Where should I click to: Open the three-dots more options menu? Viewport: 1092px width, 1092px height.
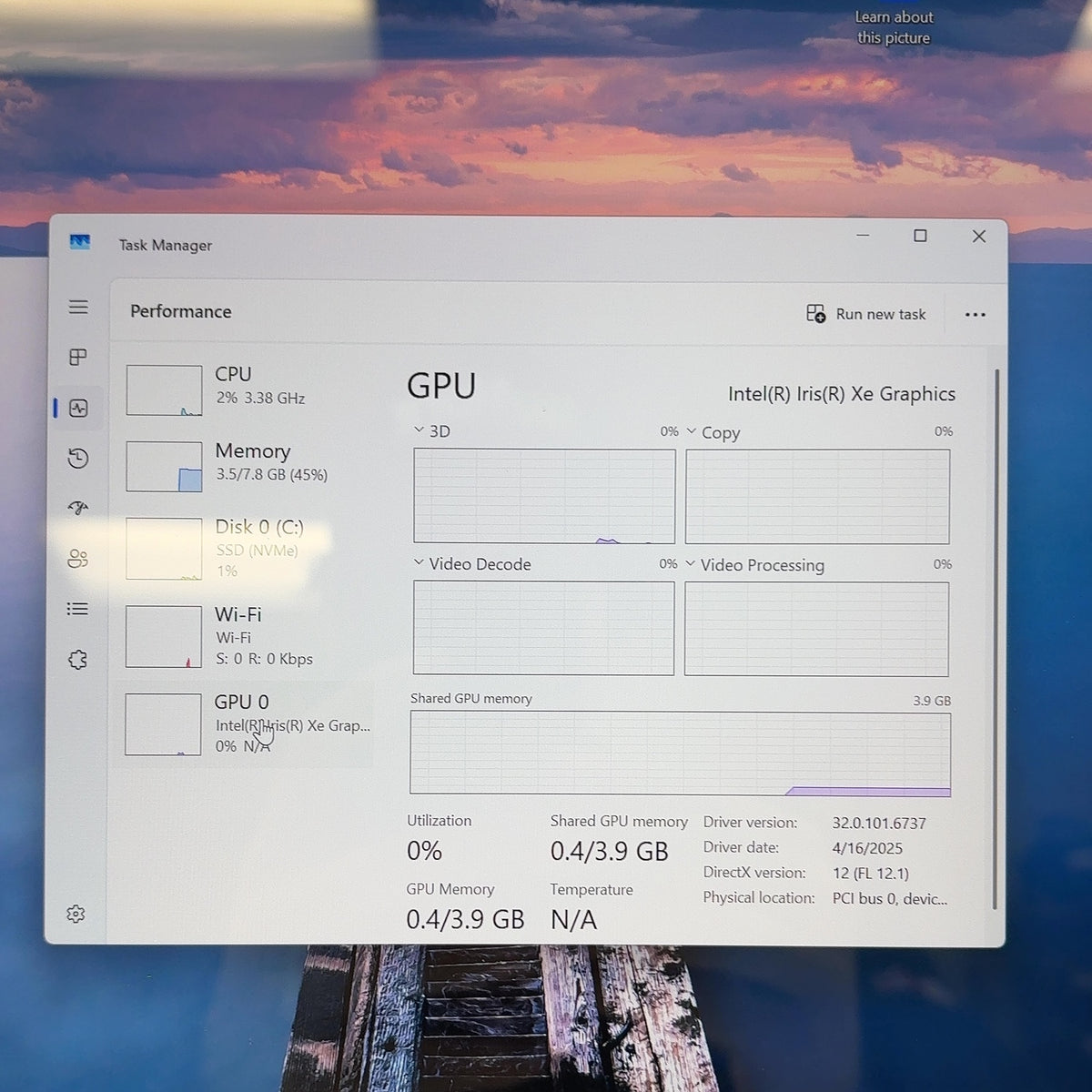pos(975,315)
